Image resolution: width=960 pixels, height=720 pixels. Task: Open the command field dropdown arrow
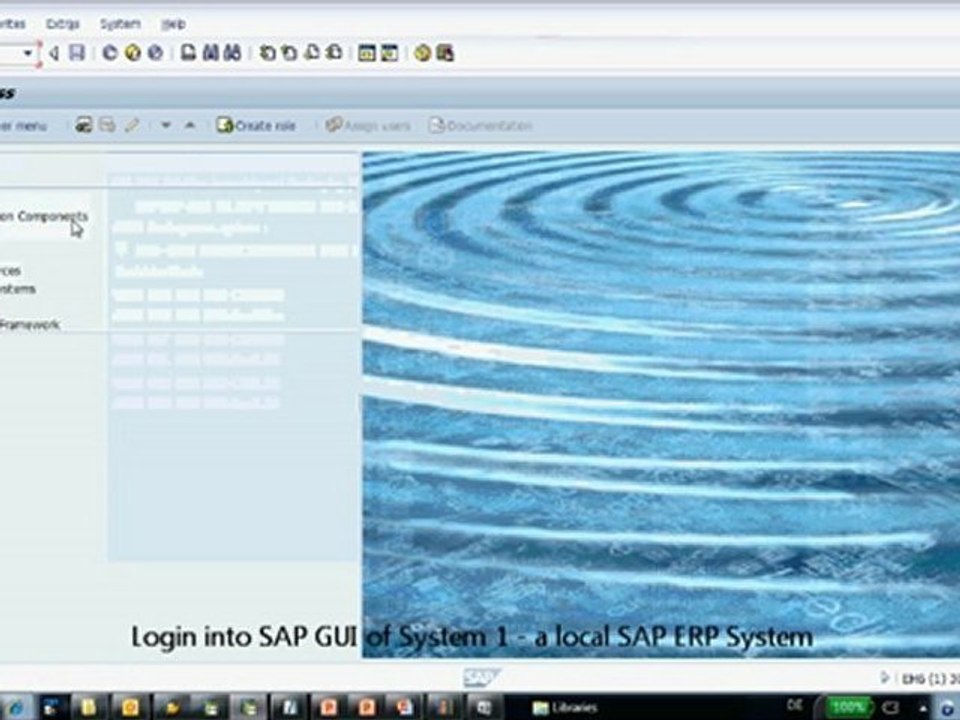(28, 53)
